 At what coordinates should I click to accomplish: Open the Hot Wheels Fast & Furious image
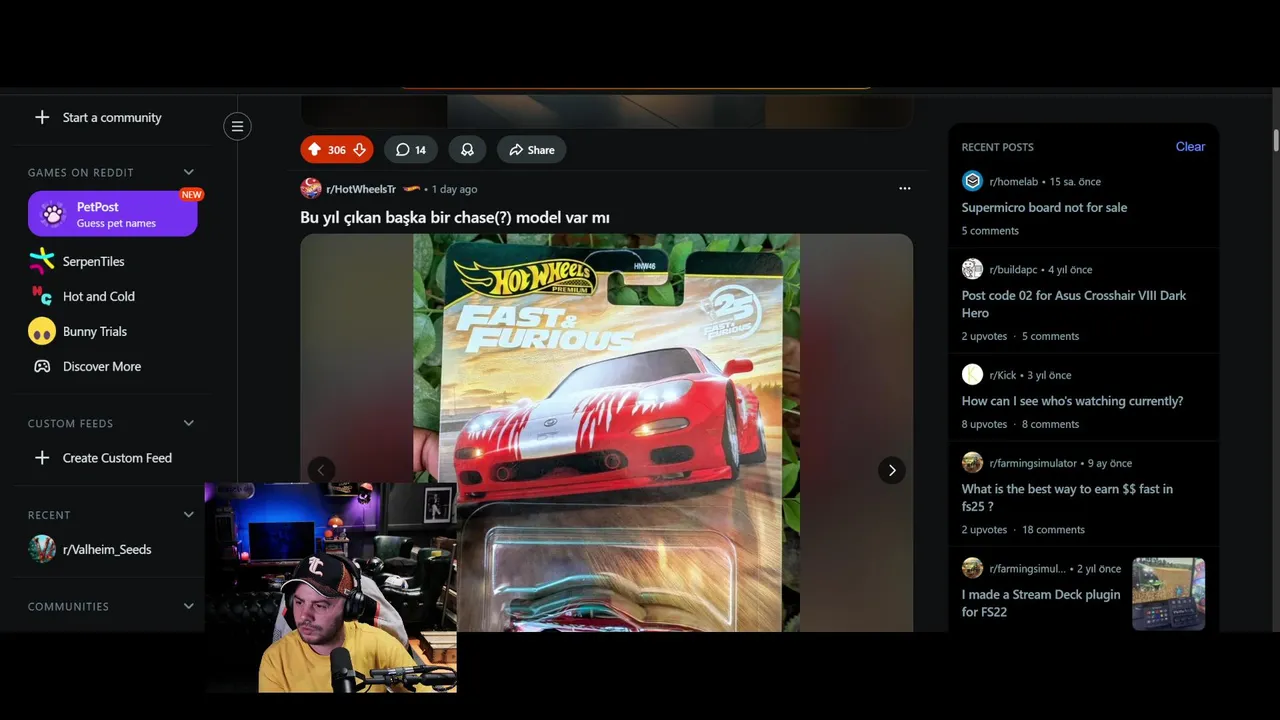[607, 433]
